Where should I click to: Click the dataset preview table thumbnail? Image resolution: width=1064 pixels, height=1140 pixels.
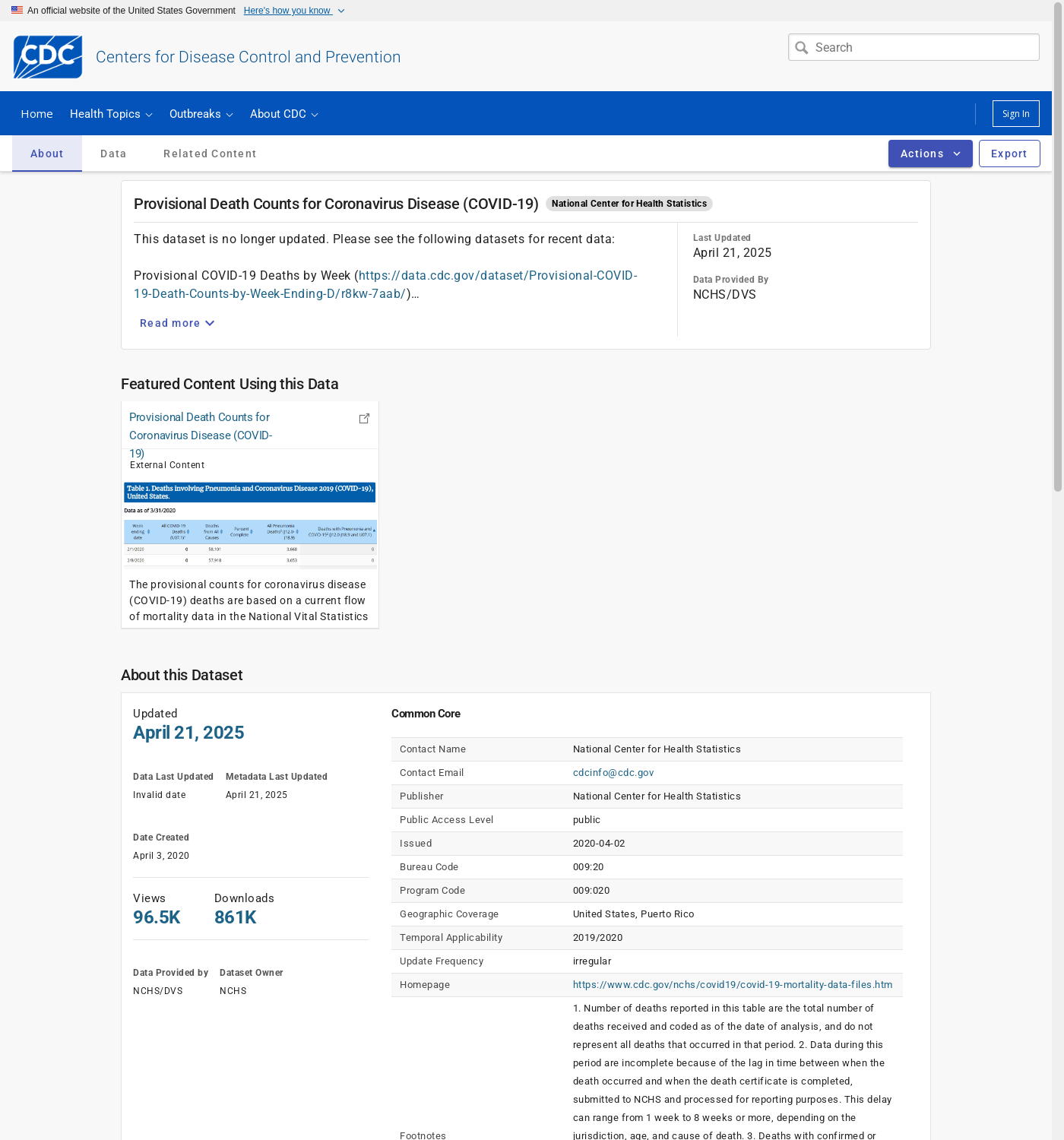250,524
